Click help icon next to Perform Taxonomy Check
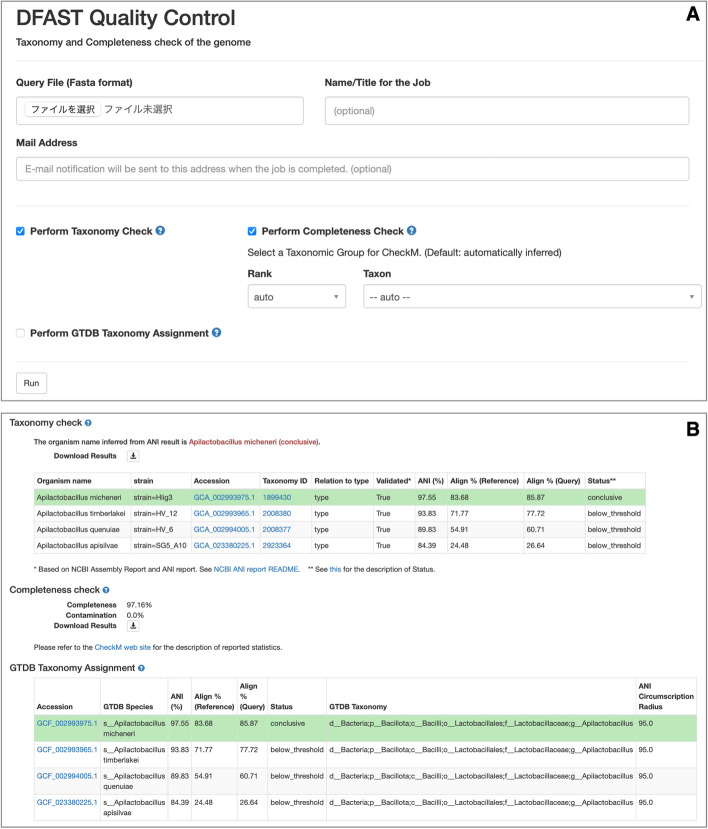Image resolution: width=708 pixels, height=829 pixels. pos(161,231)
